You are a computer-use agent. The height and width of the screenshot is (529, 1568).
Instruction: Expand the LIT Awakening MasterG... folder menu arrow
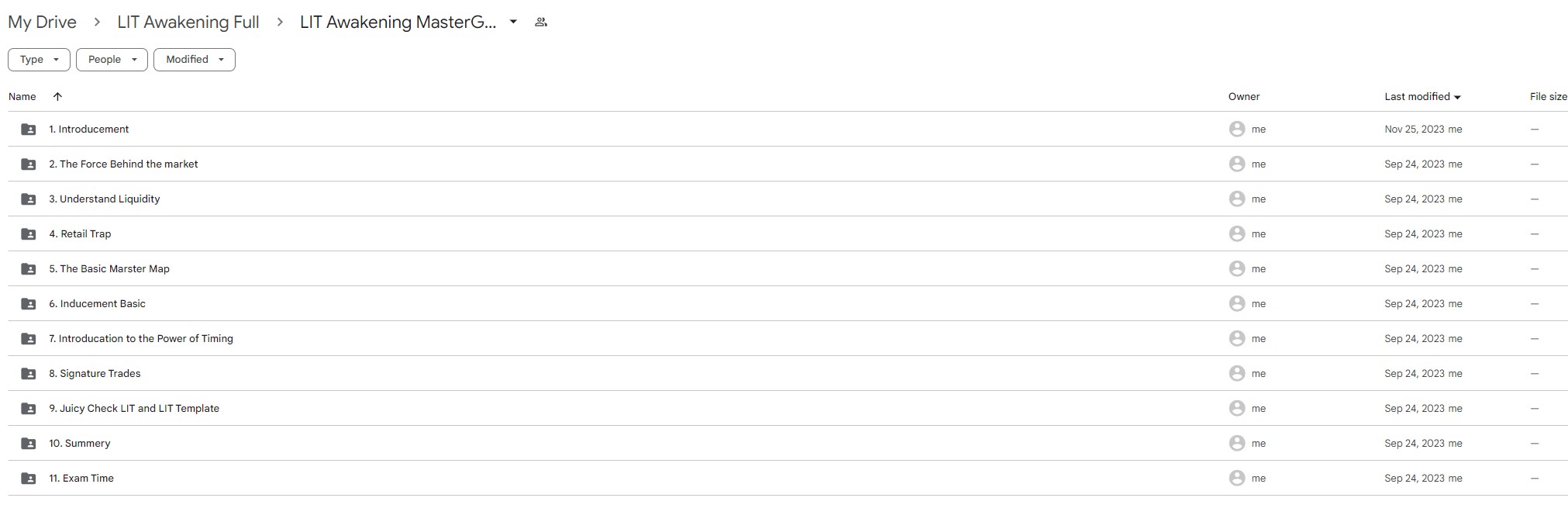(x=513, y=22)
